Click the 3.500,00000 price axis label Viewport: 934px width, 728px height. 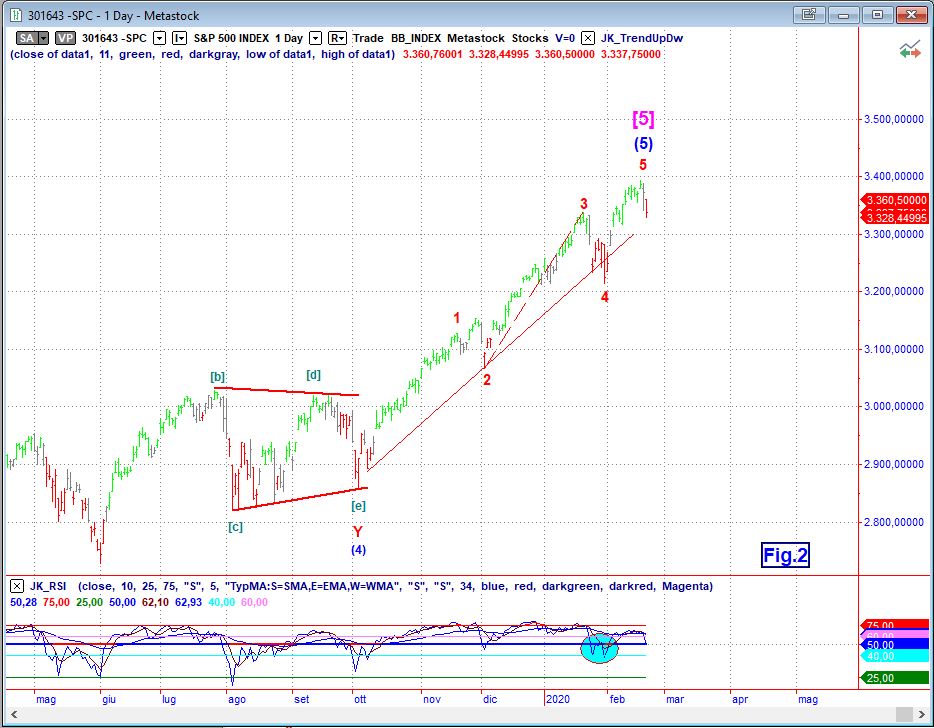(893, 119)
